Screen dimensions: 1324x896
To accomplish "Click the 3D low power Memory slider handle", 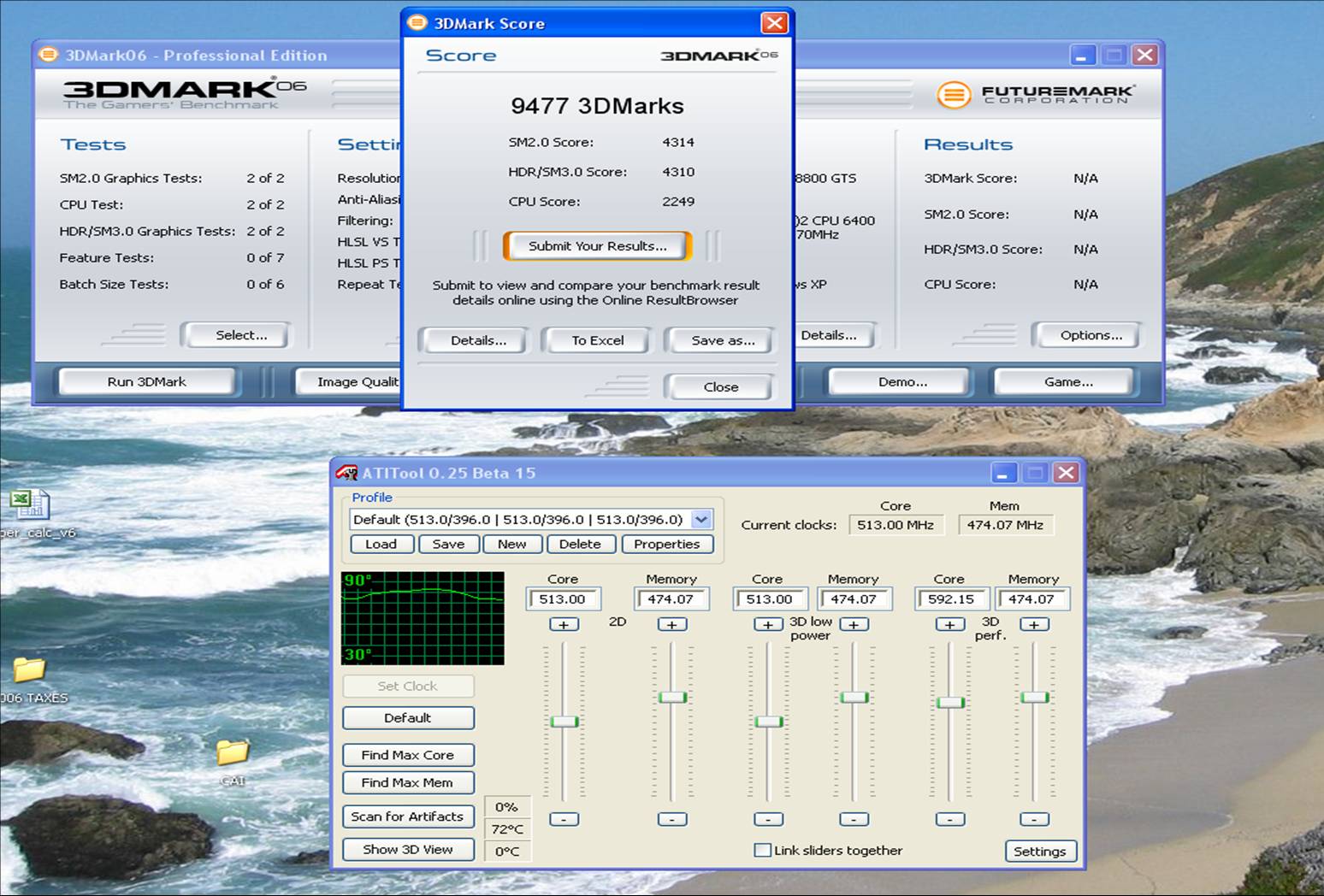I will point(854,698).
